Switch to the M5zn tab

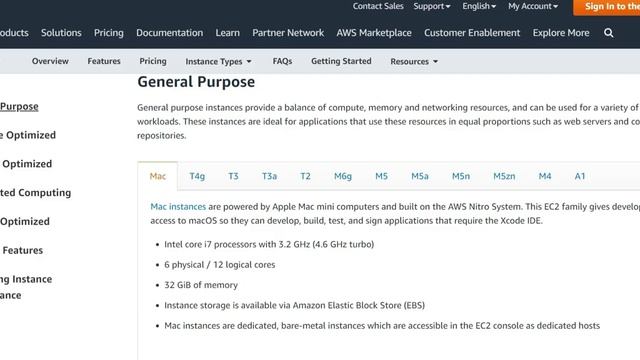[504, 176]
